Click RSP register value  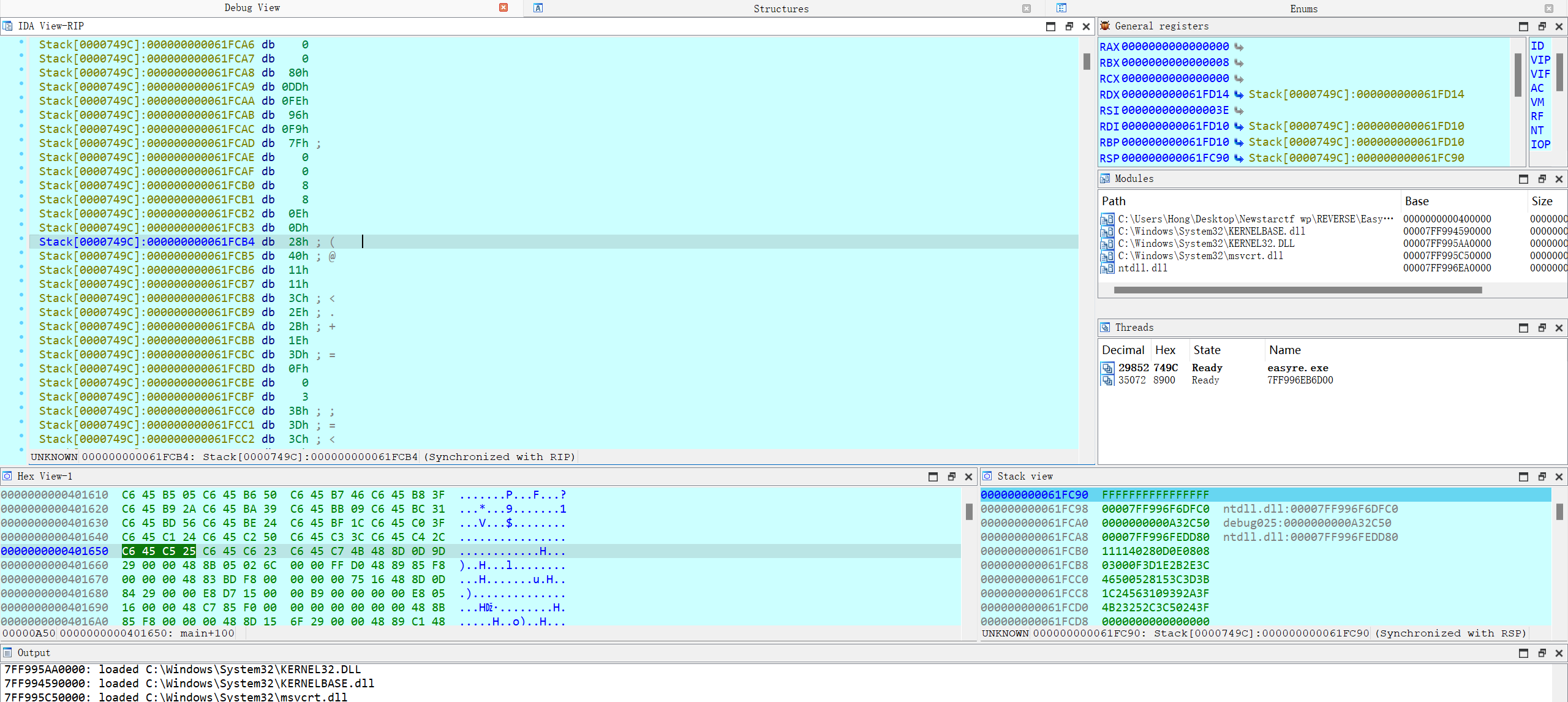(1175, 158)
